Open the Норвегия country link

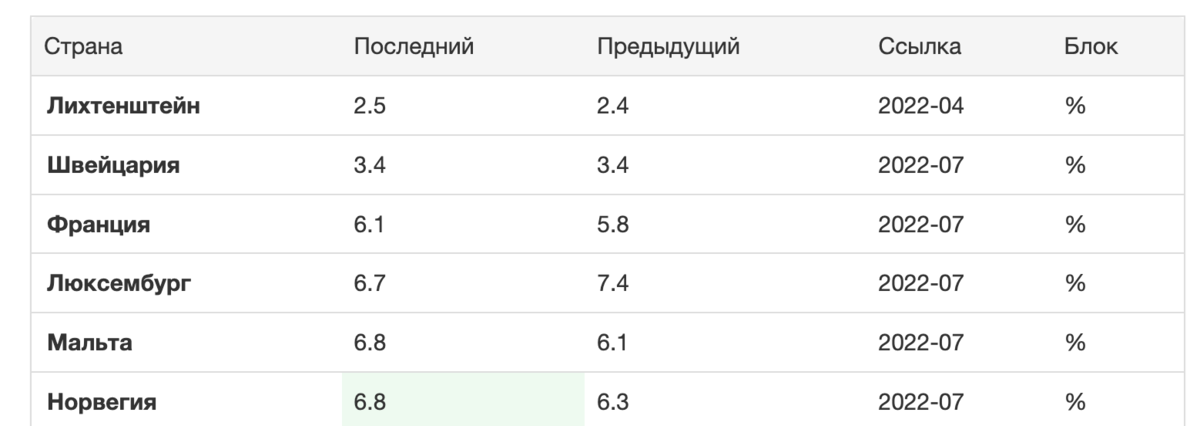coord(101,403)
